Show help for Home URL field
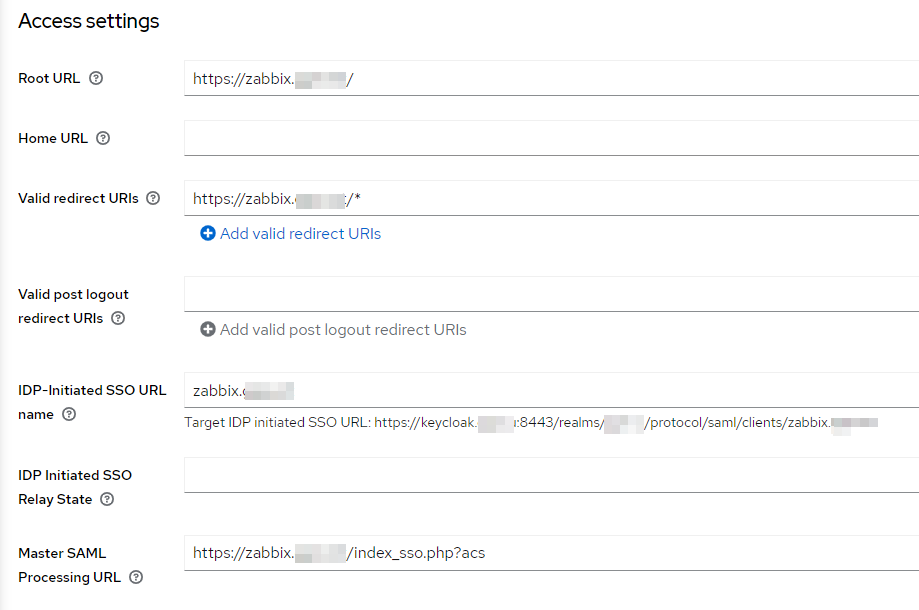The image size is (919, 610). (x=103, y=138)
